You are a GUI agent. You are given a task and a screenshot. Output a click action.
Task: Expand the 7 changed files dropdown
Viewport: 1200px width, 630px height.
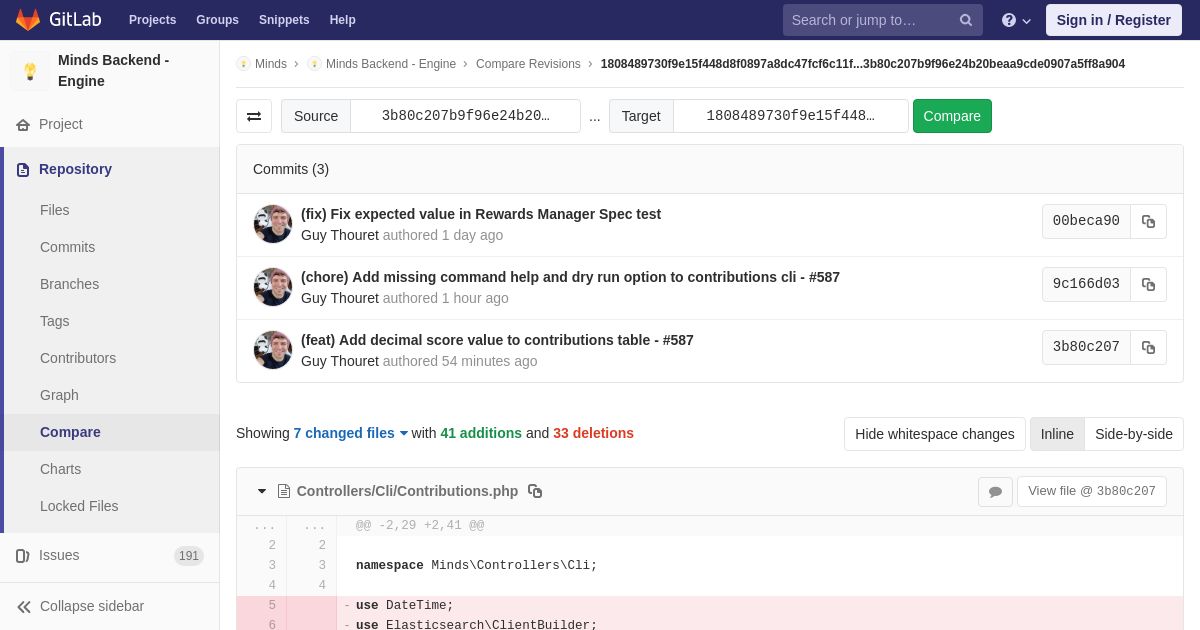point(350,433)
